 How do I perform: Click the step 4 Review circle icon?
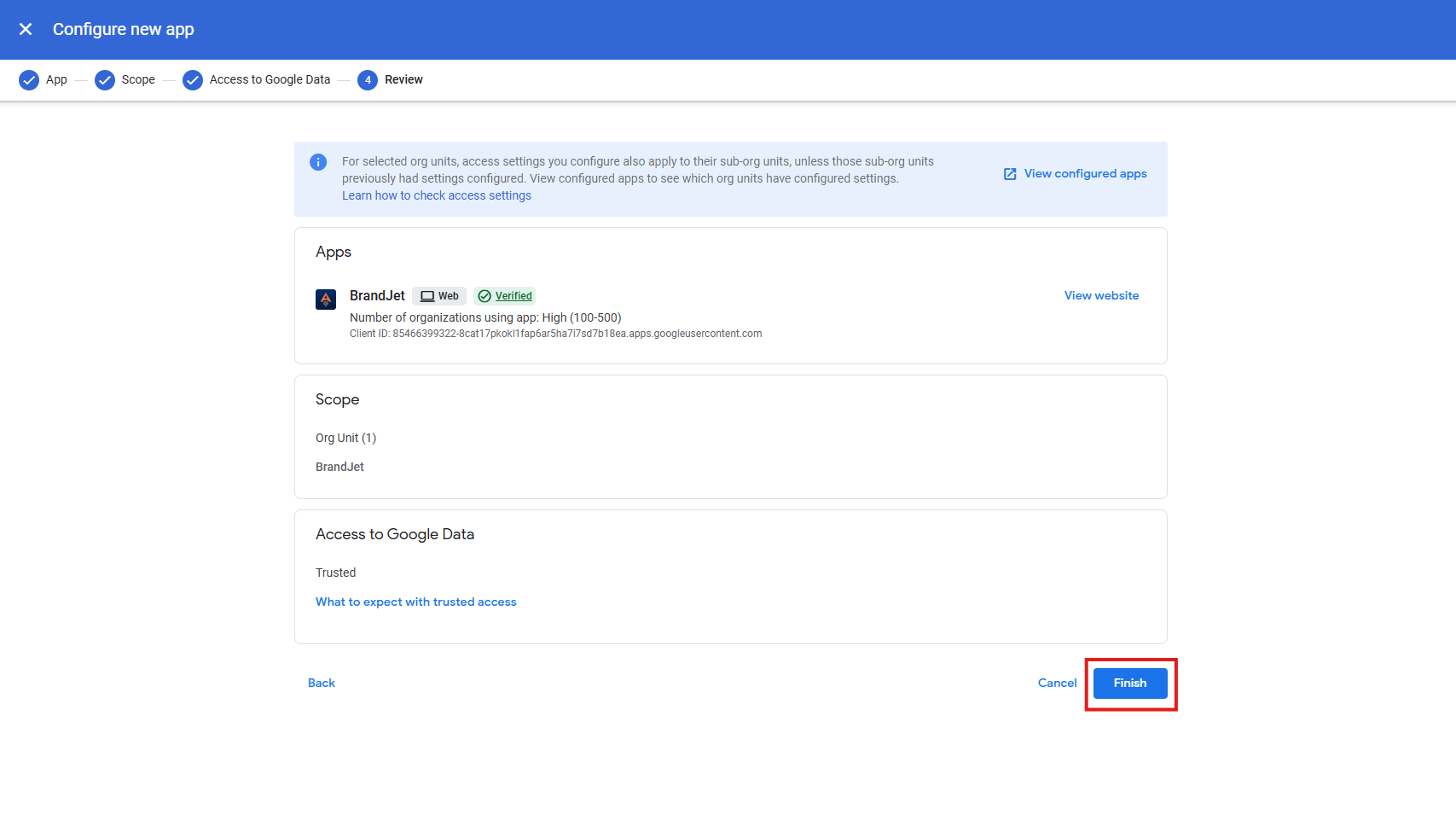368,80
